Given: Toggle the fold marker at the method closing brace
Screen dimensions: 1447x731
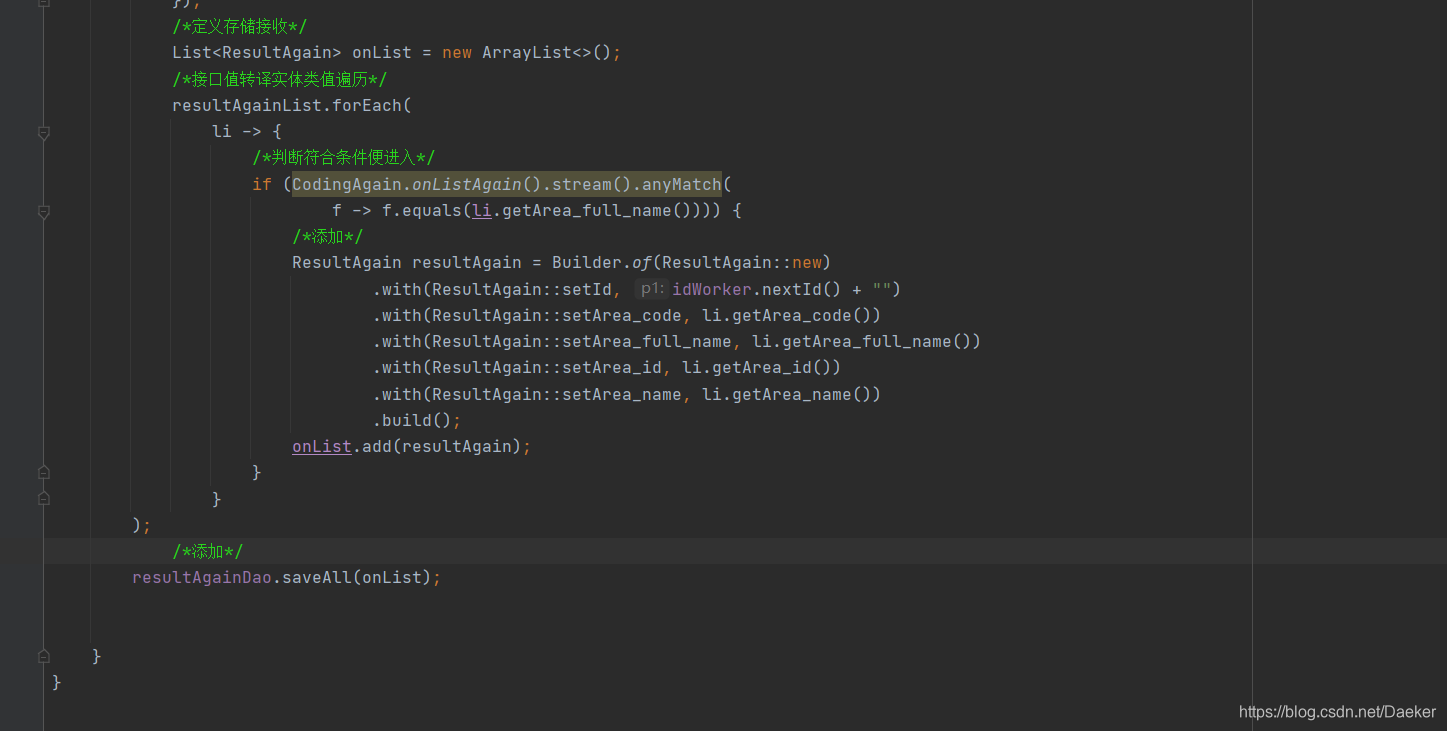Looking at the screenshot, I should [43, 656].
